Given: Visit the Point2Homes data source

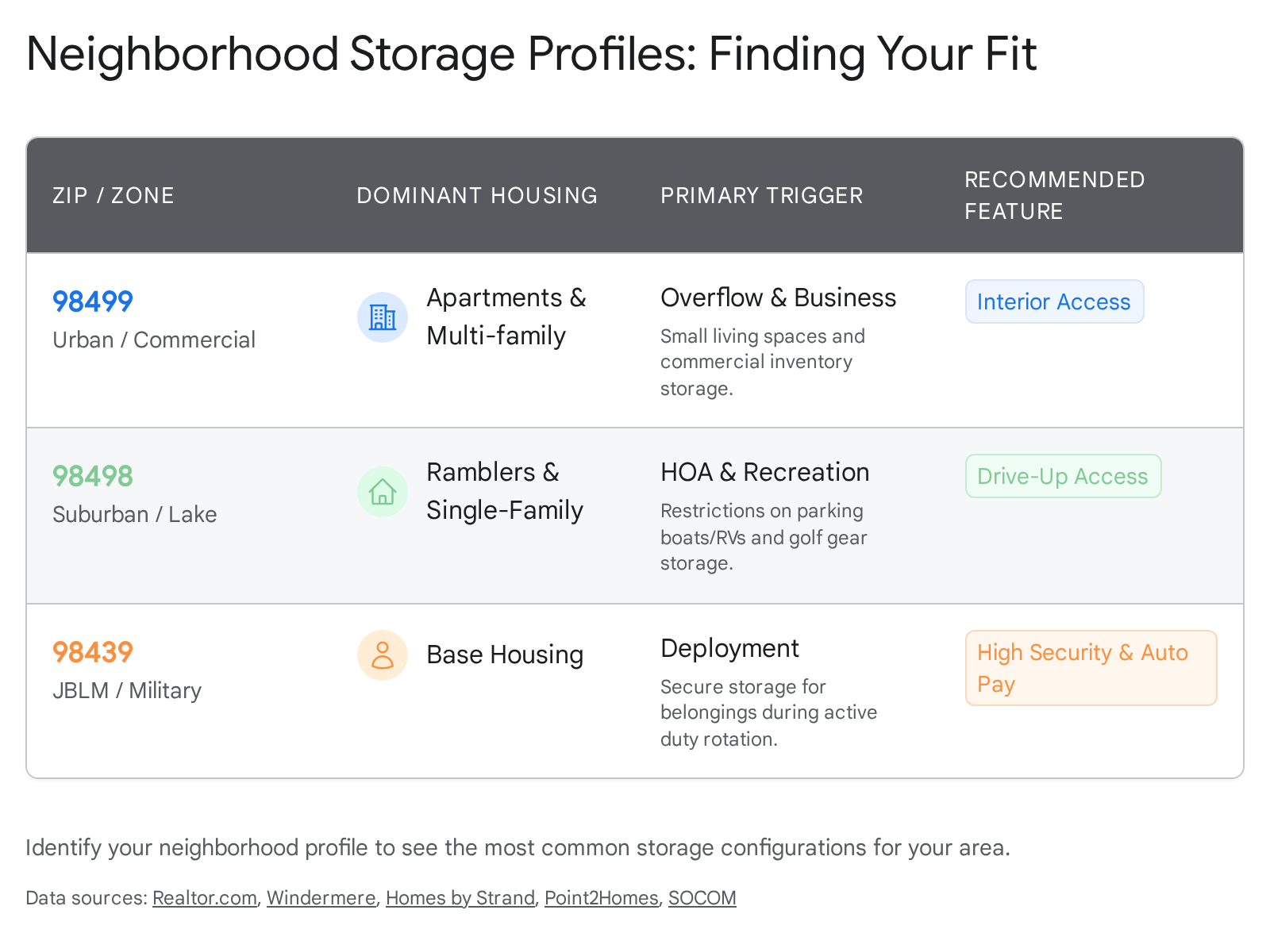Looking at the screenshot, I should 602,898.
